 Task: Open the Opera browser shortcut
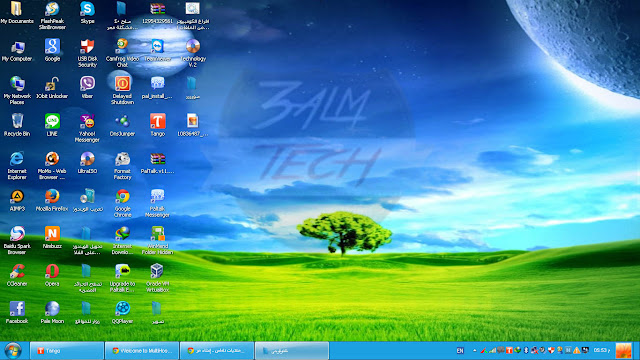52,275
